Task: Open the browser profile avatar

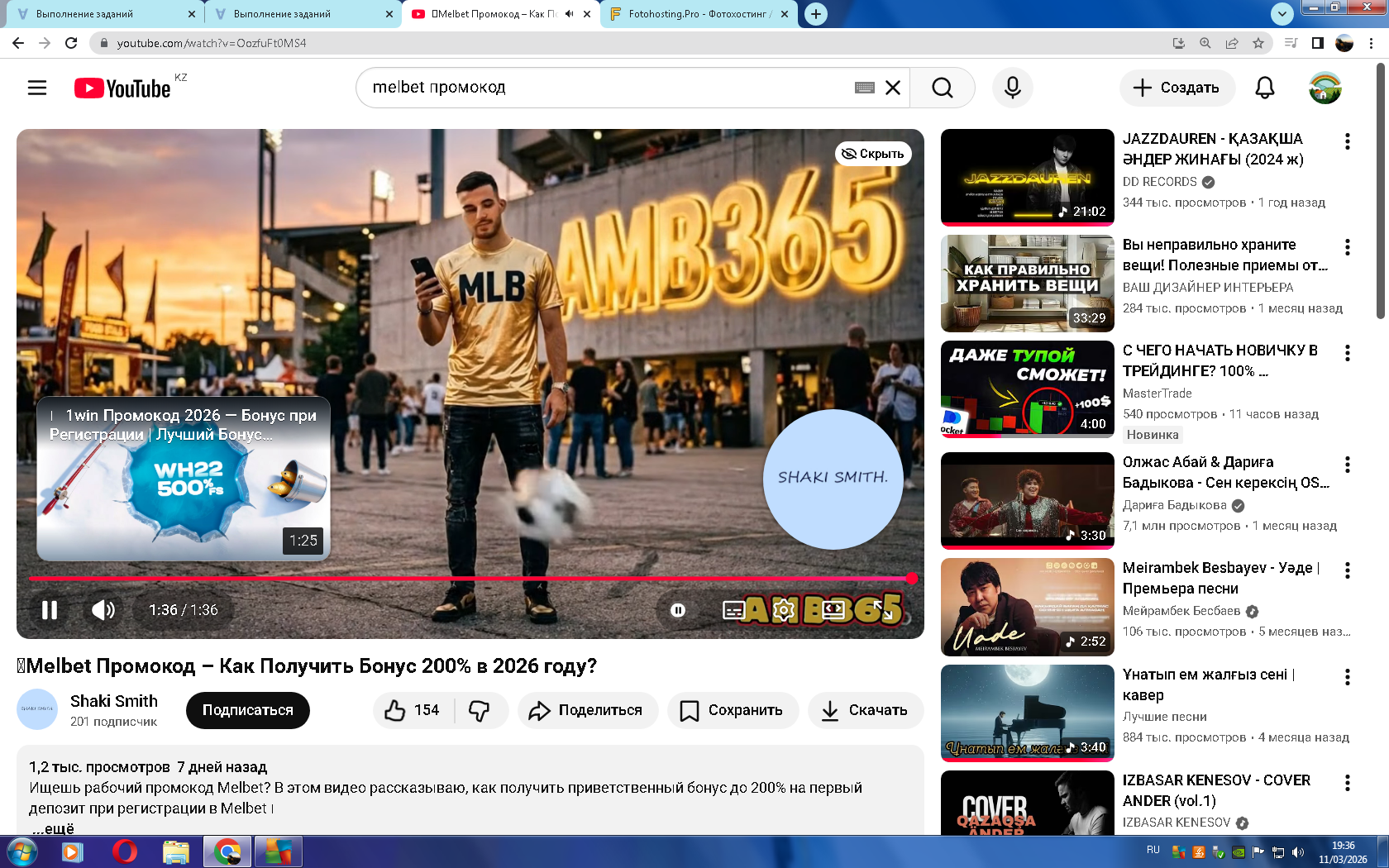Action: point(1344,43)
